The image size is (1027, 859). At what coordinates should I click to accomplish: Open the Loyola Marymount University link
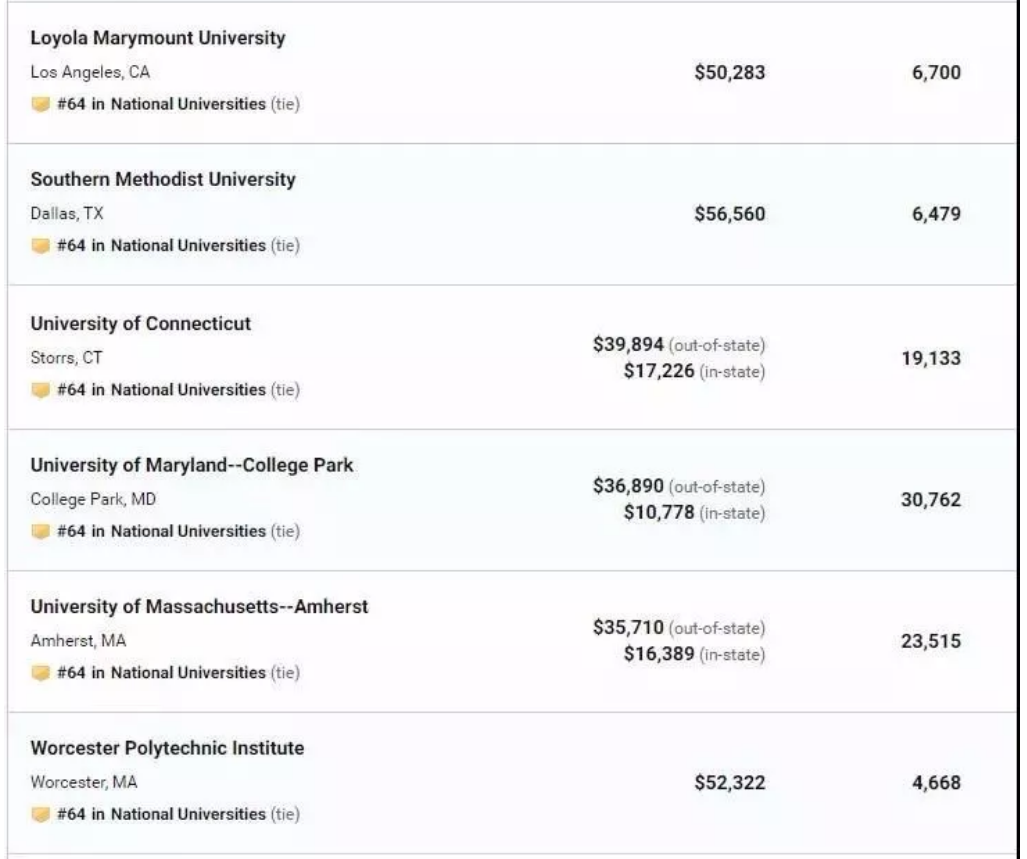pyautogui.click(x=157, y=38)
